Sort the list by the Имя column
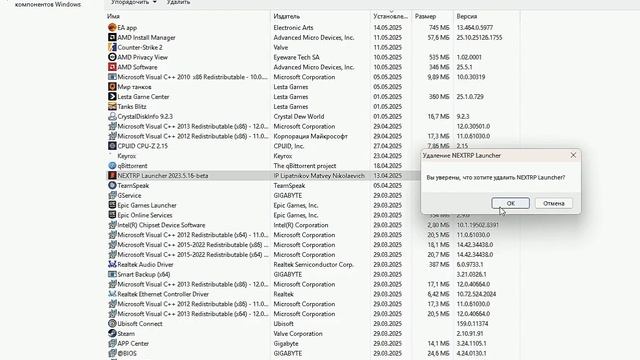Viewport: 640px width, 360px height. [x=113, y=16]
